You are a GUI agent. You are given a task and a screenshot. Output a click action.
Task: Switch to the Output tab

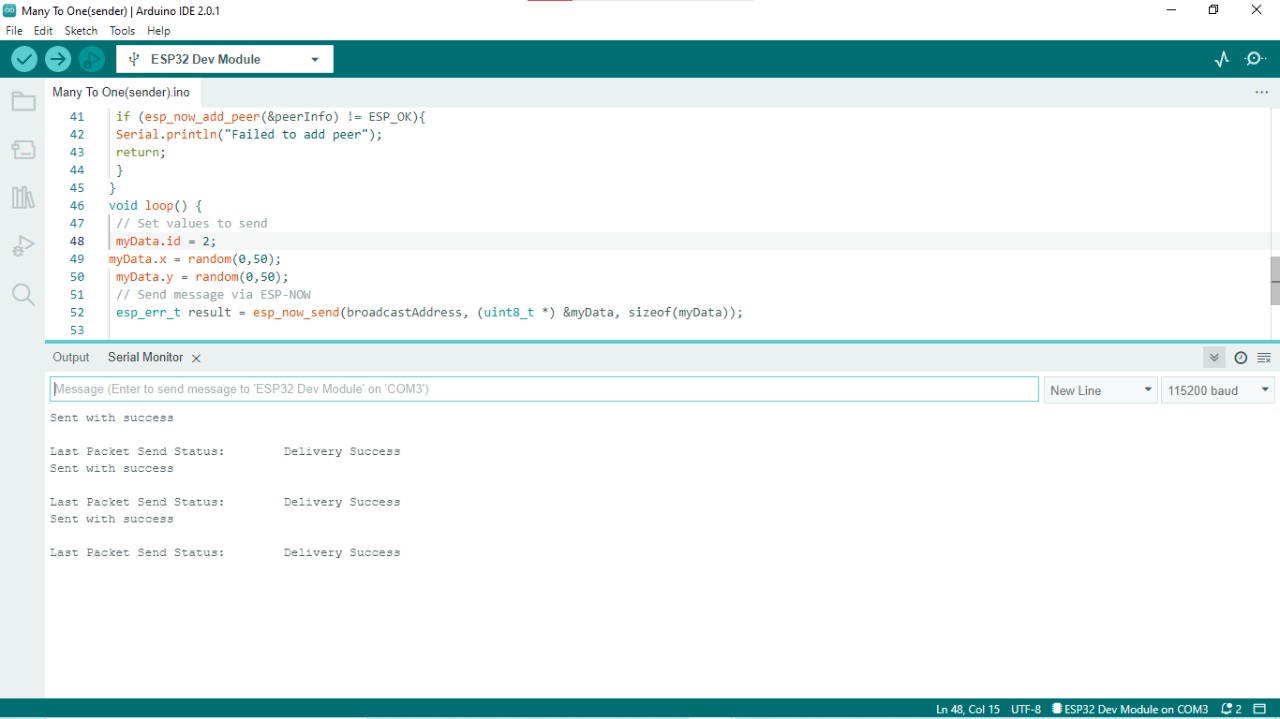tap(70, 357)
